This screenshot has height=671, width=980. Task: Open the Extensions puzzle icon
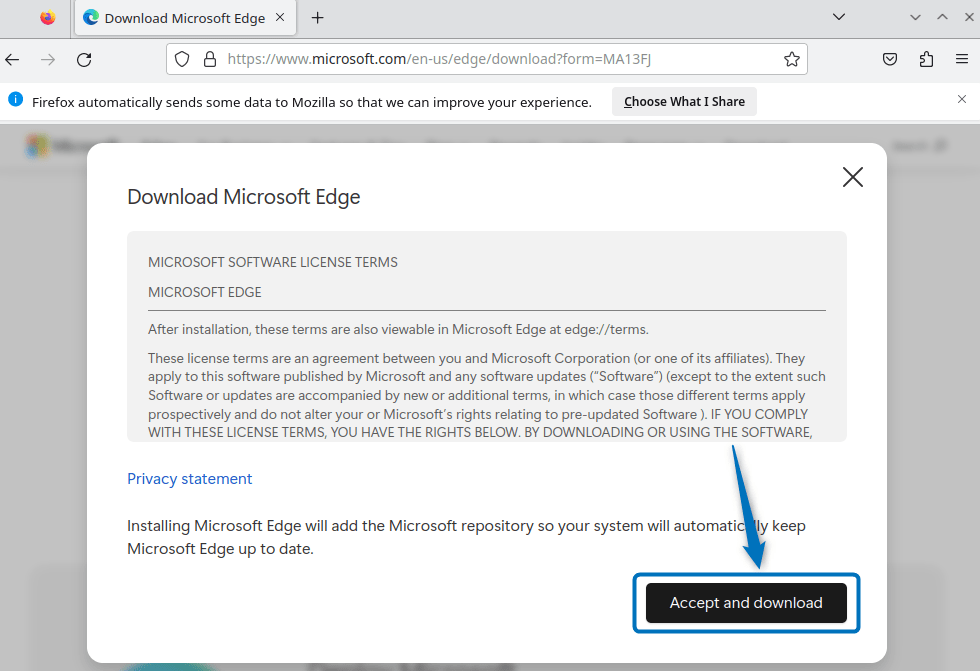[x=926, y=60]
